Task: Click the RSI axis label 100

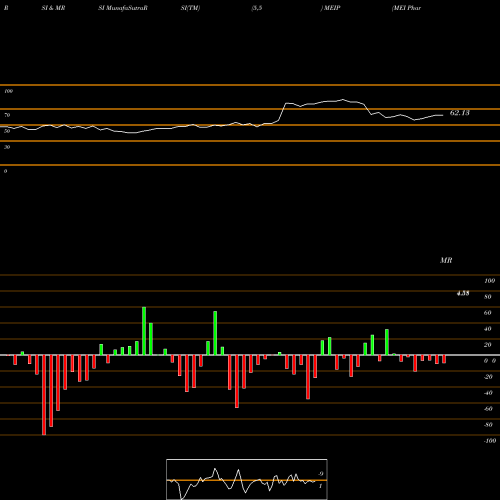Action: click(8, 91)
